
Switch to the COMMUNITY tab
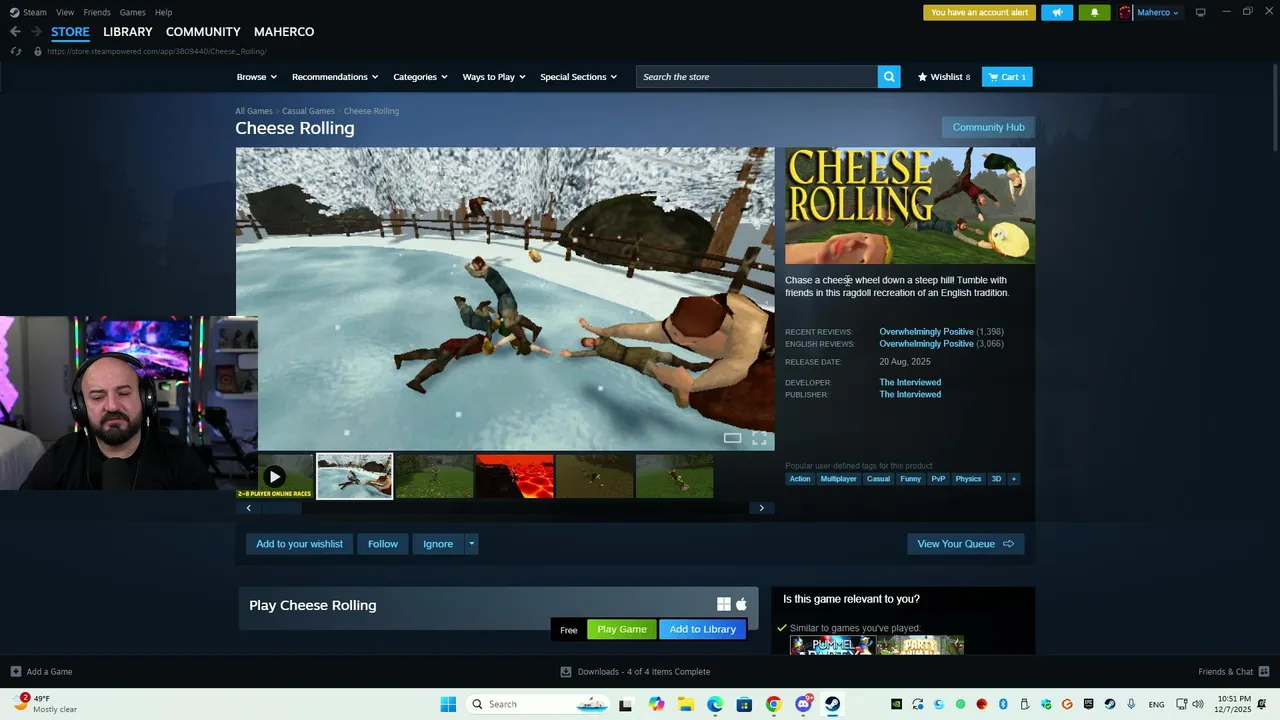203,32
